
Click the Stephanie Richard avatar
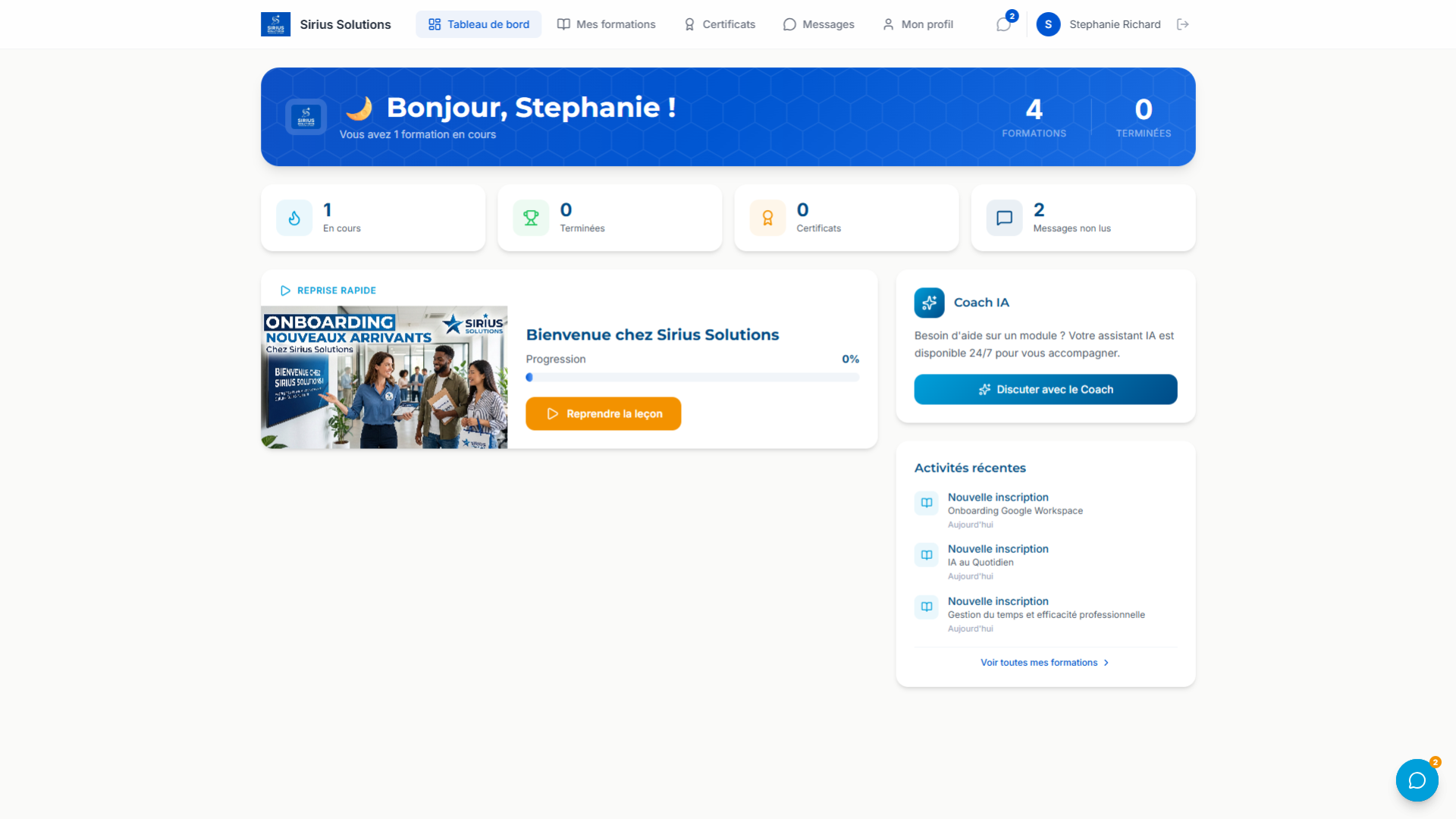1048,24
